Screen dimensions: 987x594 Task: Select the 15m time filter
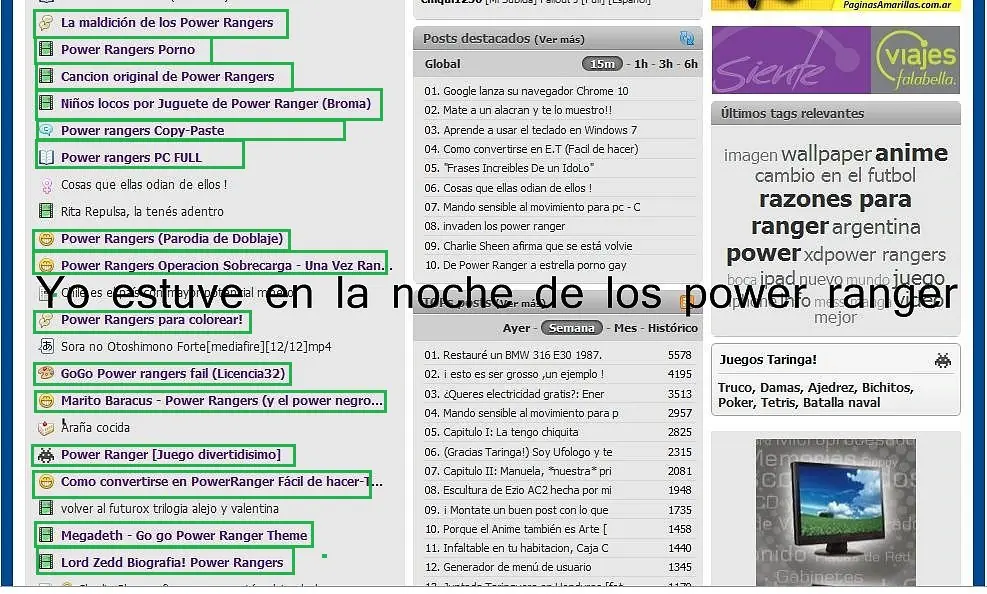[x=602, y=64]
